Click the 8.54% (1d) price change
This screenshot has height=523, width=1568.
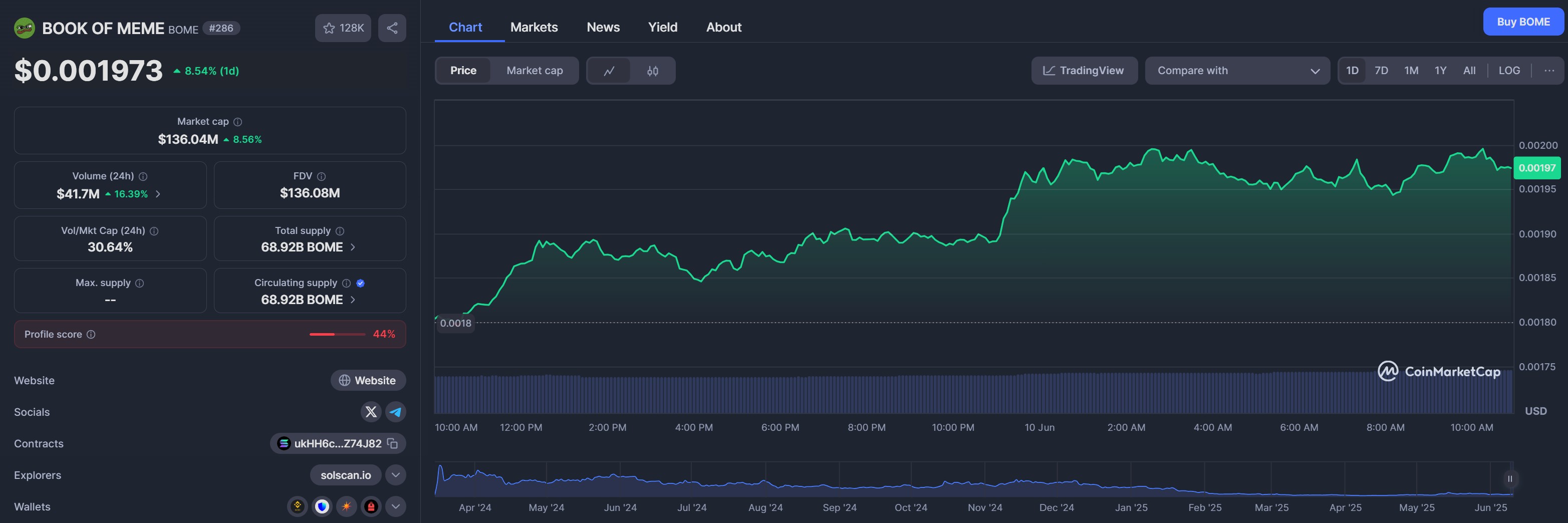[206, 71]
